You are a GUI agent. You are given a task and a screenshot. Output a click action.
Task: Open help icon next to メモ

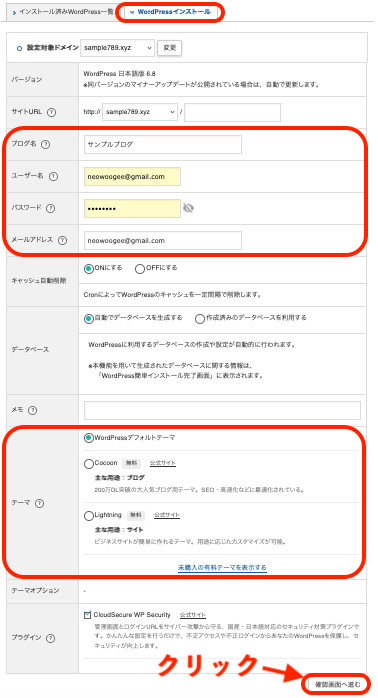(32, 410)
